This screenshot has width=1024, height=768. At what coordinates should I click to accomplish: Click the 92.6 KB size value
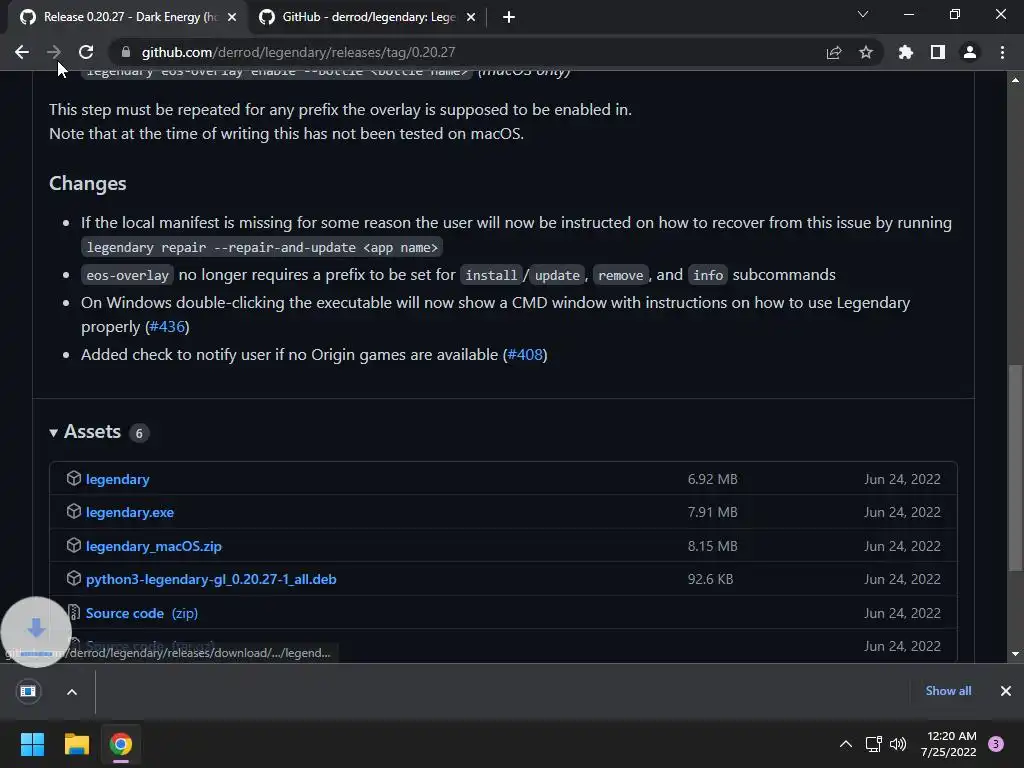711,579
